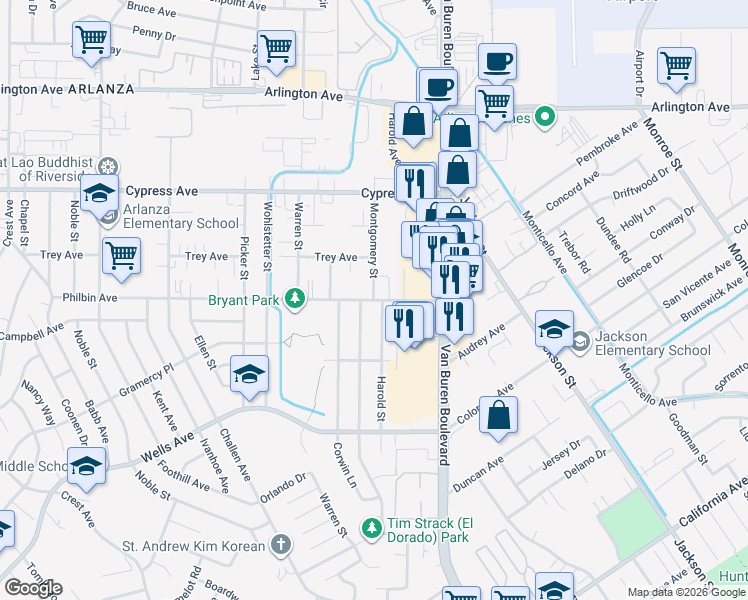Viewport: 748px width, 600px height.
Task: Click the shopping bag marker beside Harold Ave
Action: click(414, 122)
